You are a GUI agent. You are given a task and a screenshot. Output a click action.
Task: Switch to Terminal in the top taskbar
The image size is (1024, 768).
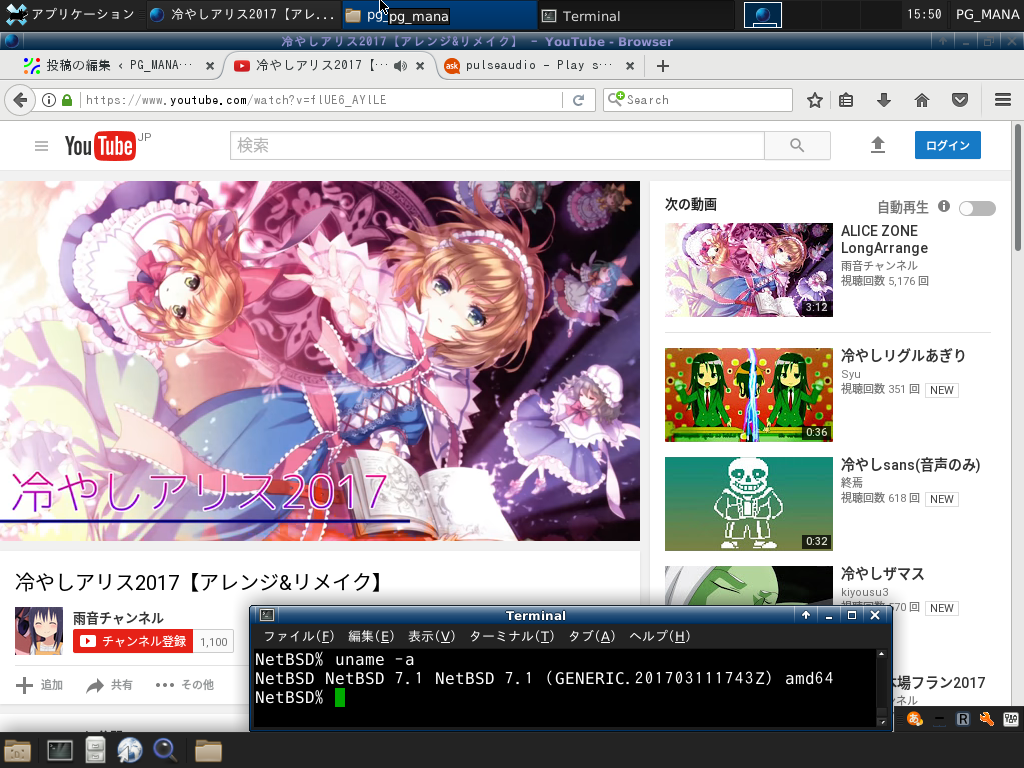(635, 15)
